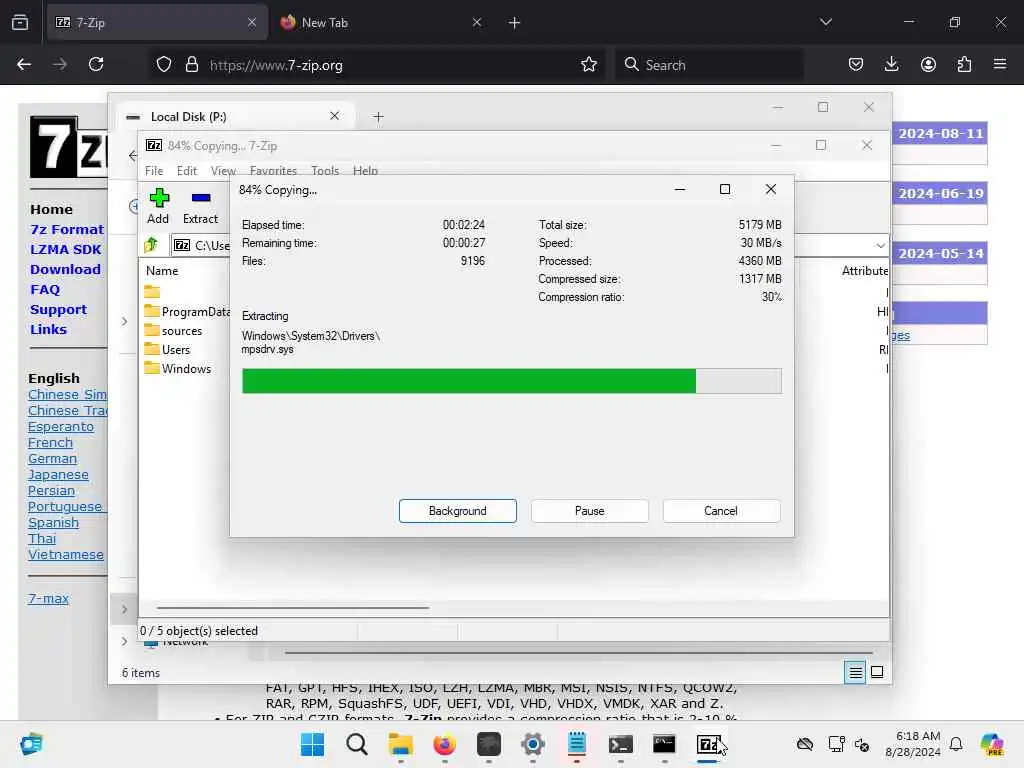Open the clock showing 6:18 AM
Image resolution: width=1024 pixels, height=768 pixels.
[x=913, y=744]
